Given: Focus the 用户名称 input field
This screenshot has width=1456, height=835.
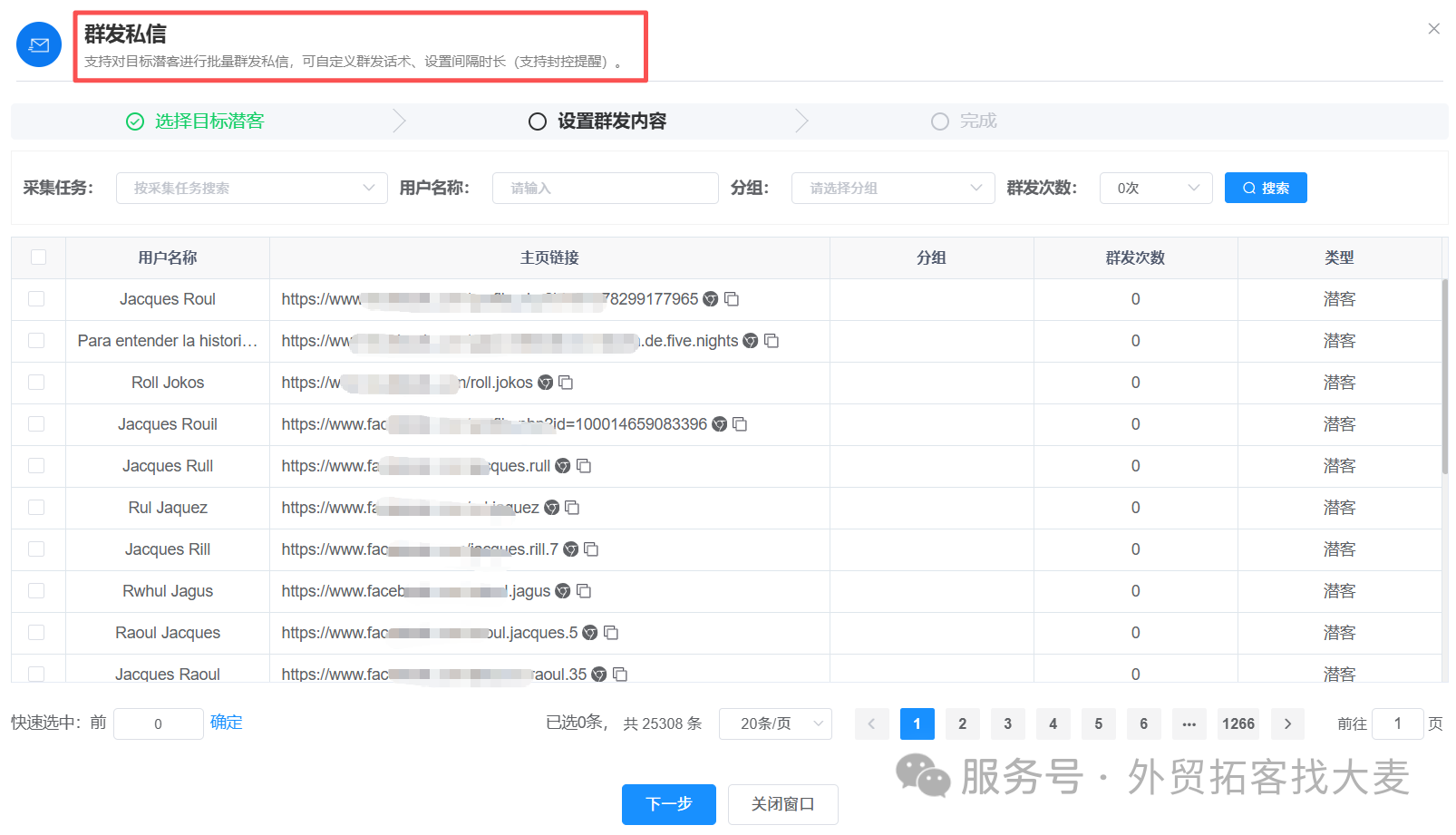Looking at the screenshot, I should [x=606, y=188].
